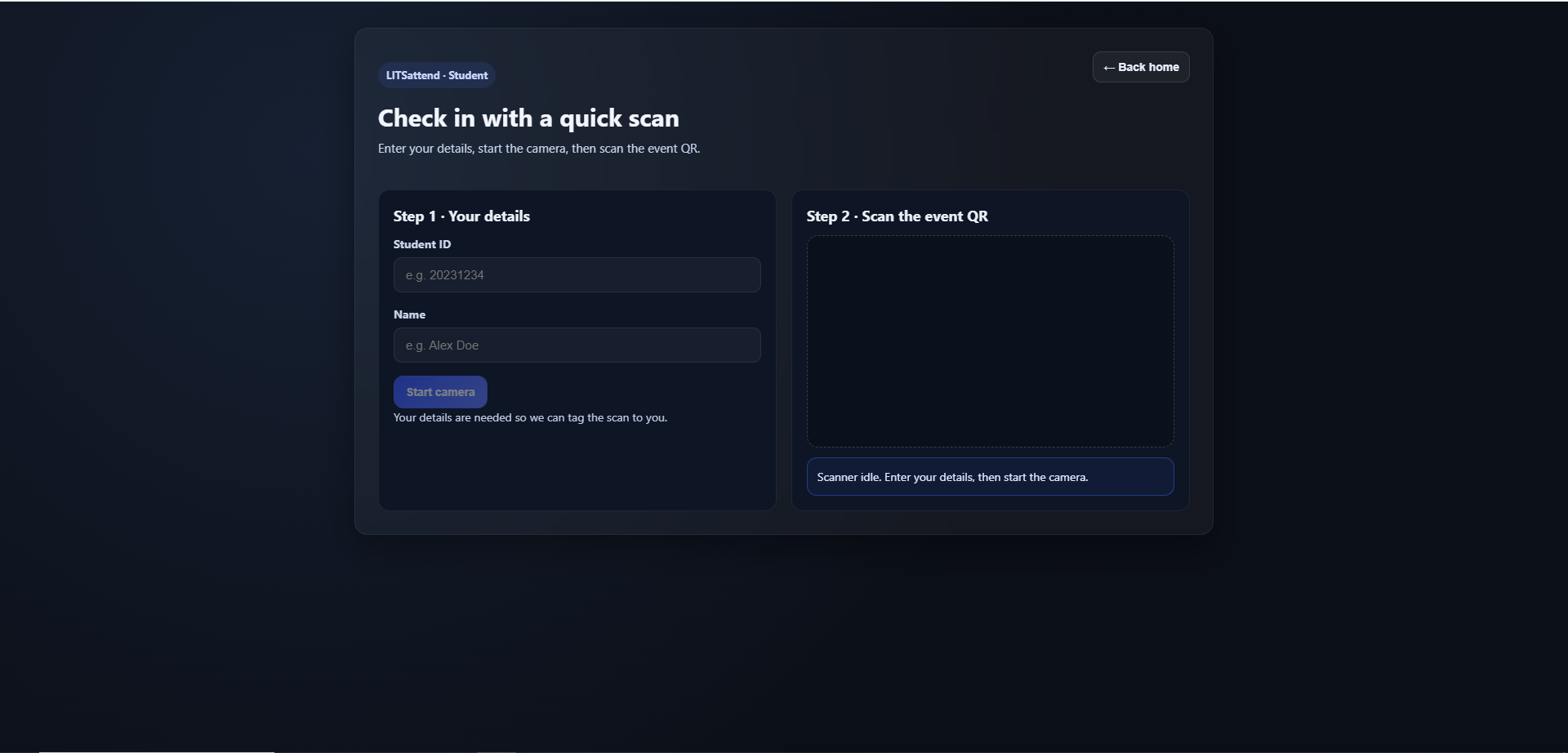This screenshot has height=753, width=1568.
Task: Click the back arrow icon on Back home
Action: 1109,67
